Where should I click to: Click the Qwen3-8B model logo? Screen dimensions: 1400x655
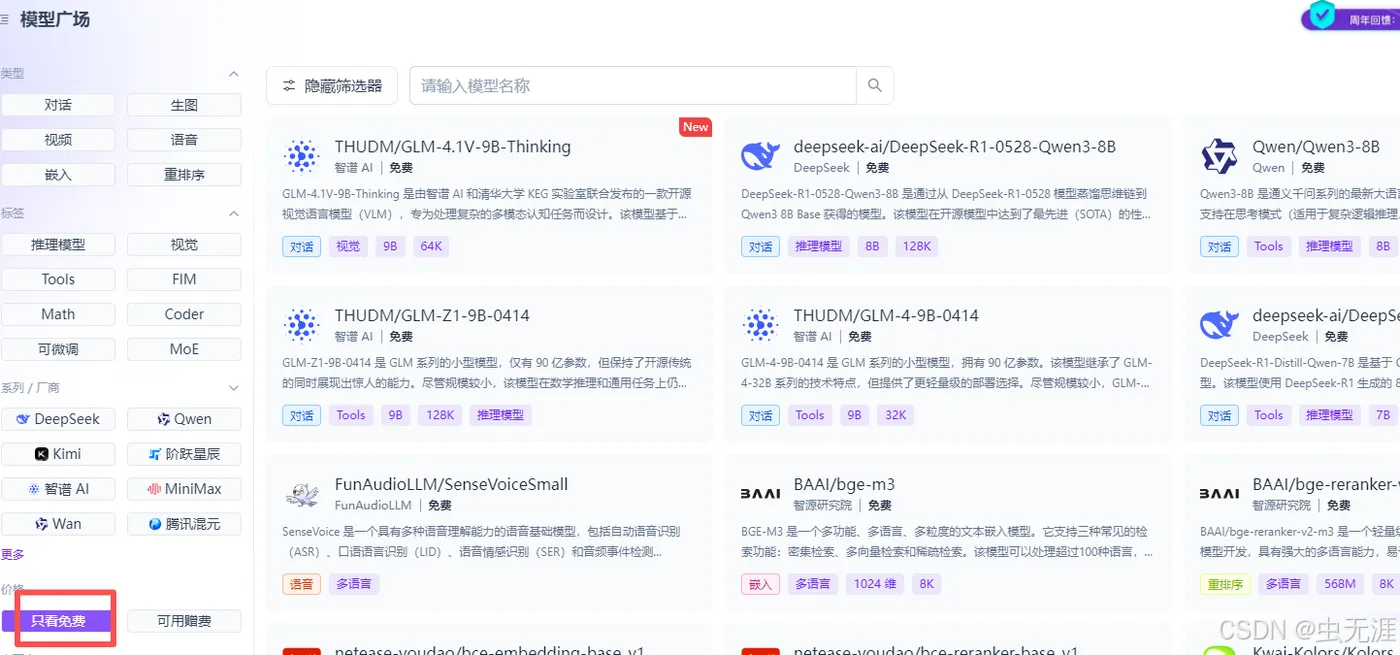(x=1219, y=156)
